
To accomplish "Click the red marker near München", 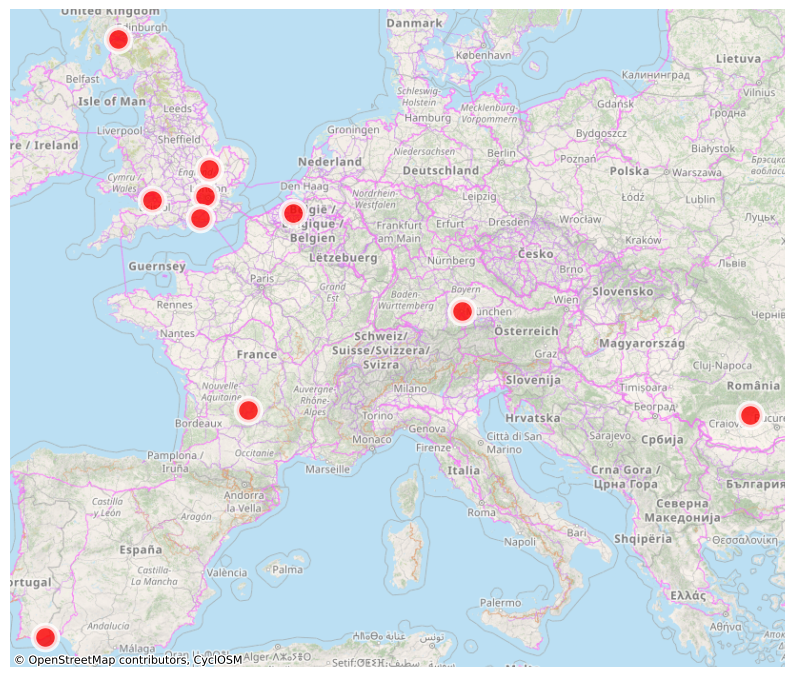I will [x=461, y=311].
